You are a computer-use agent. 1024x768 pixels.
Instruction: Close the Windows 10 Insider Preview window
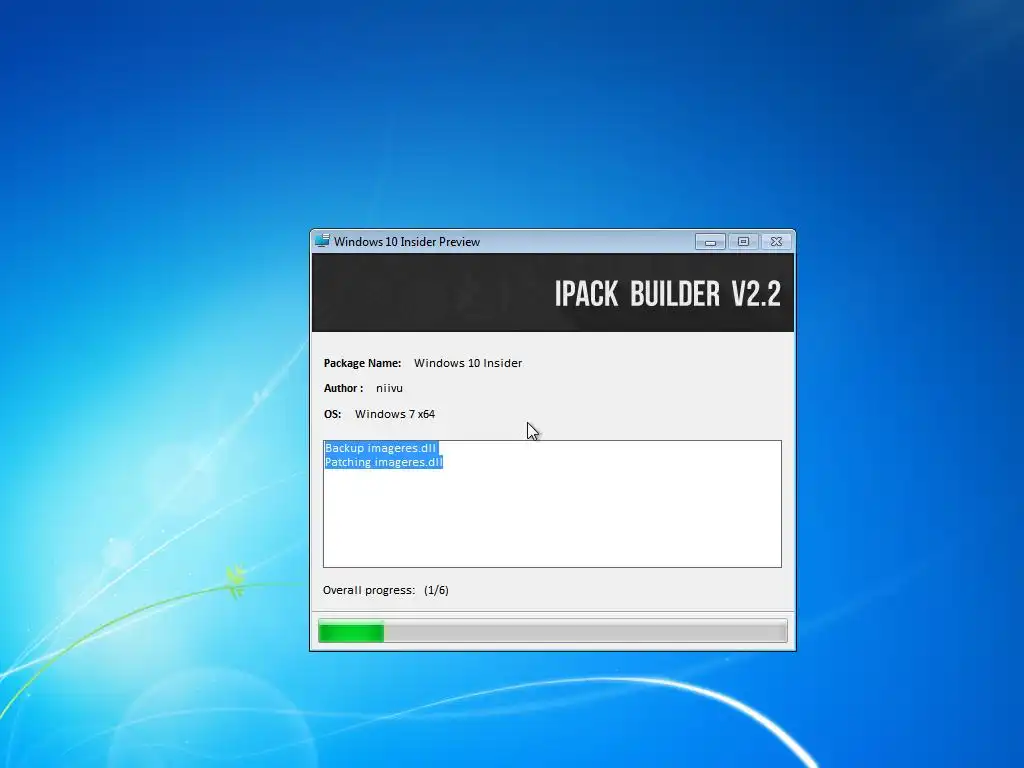[776, 242]
